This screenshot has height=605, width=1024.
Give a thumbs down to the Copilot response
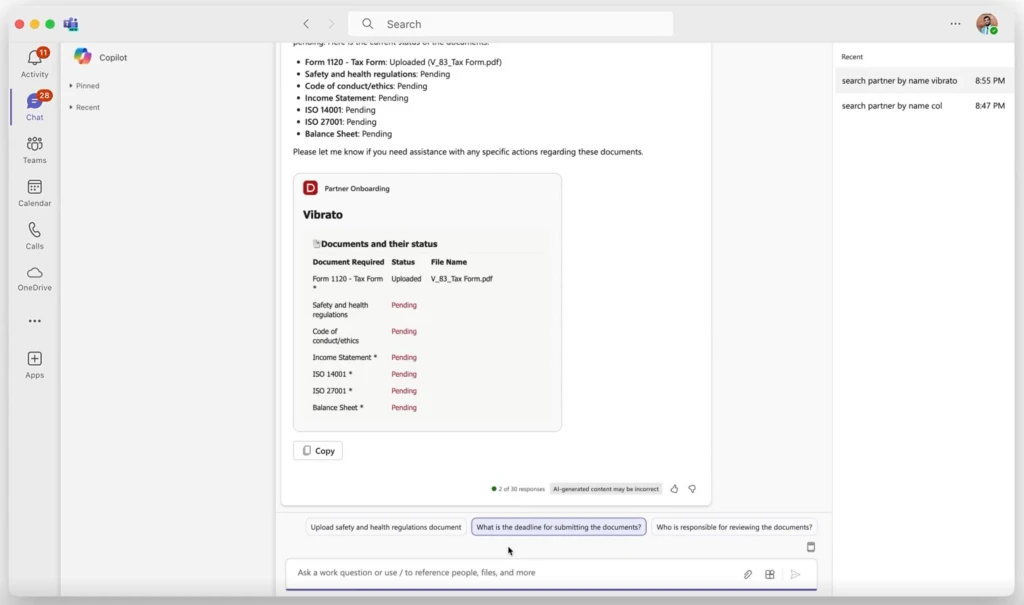click(x=694, y=488)
